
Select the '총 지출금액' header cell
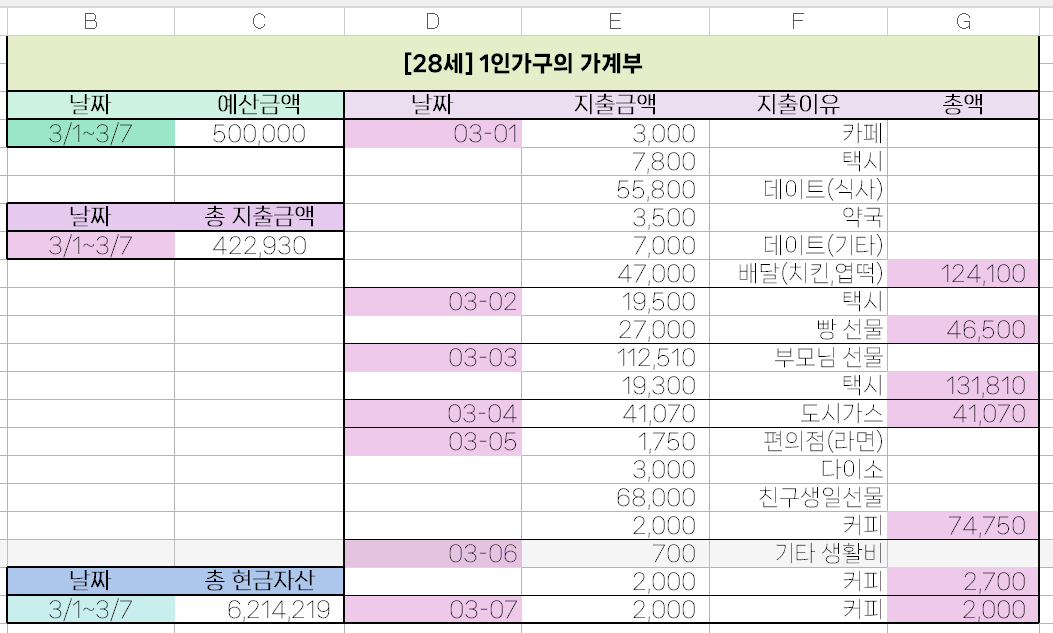click(259, 217)
